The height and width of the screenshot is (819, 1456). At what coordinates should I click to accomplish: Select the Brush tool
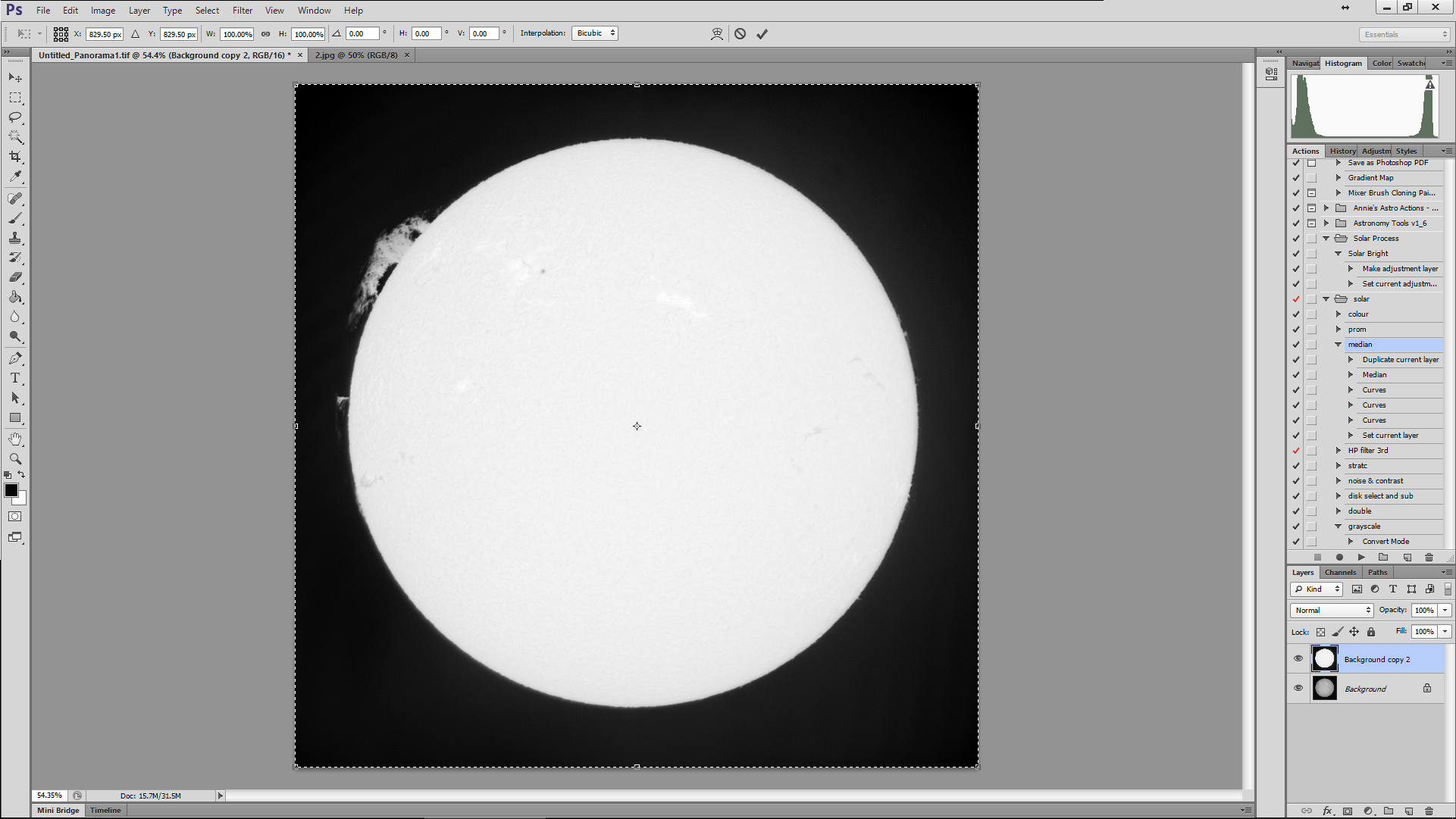[x=15, y=218]
